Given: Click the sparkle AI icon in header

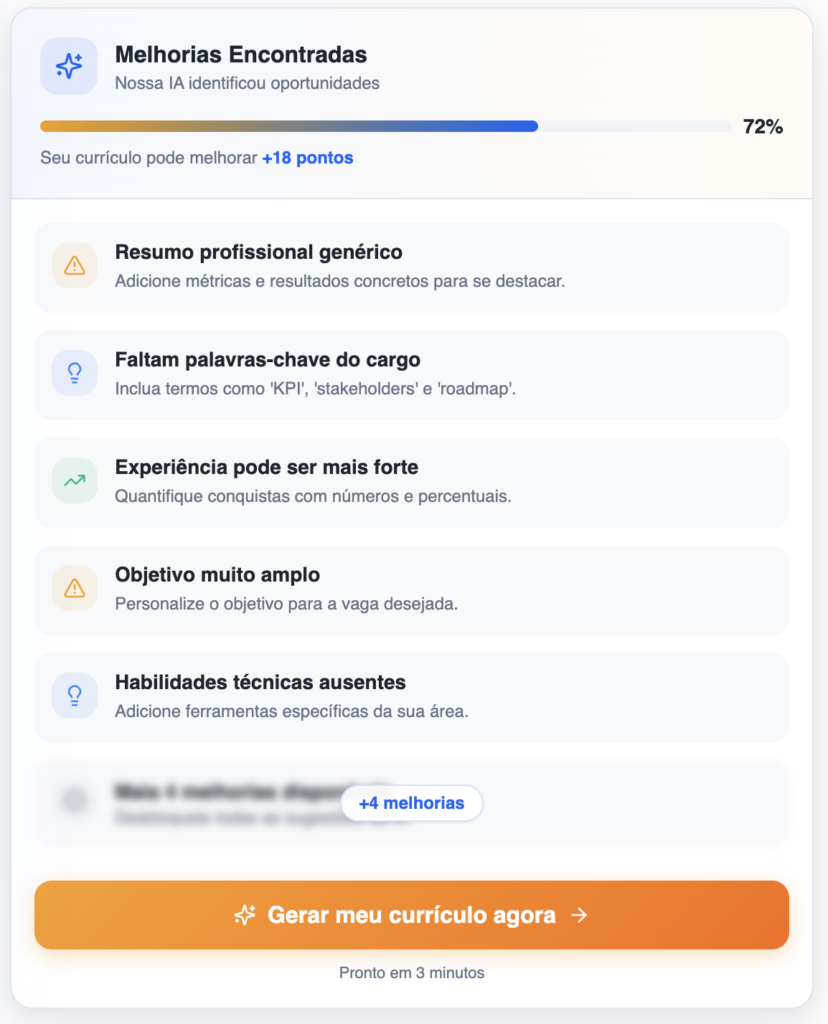Looking at the screenshot, I should coord(69,66).
